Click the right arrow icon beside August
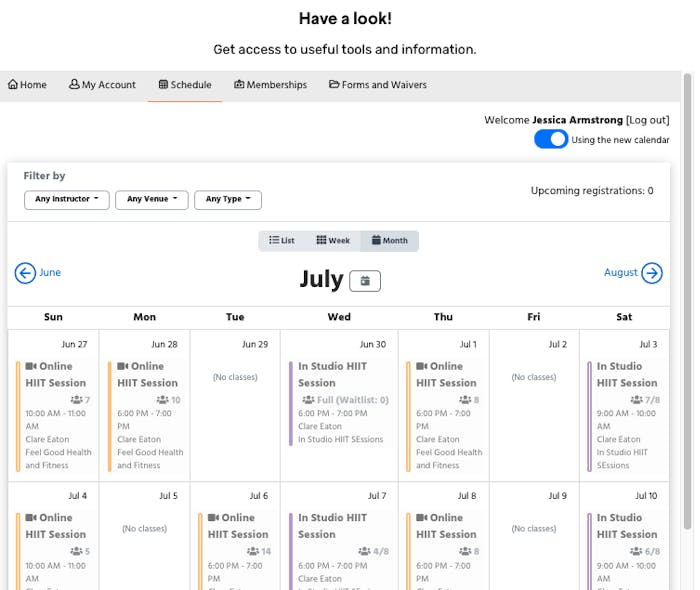The image size is (700, 590). pos(652,273)
